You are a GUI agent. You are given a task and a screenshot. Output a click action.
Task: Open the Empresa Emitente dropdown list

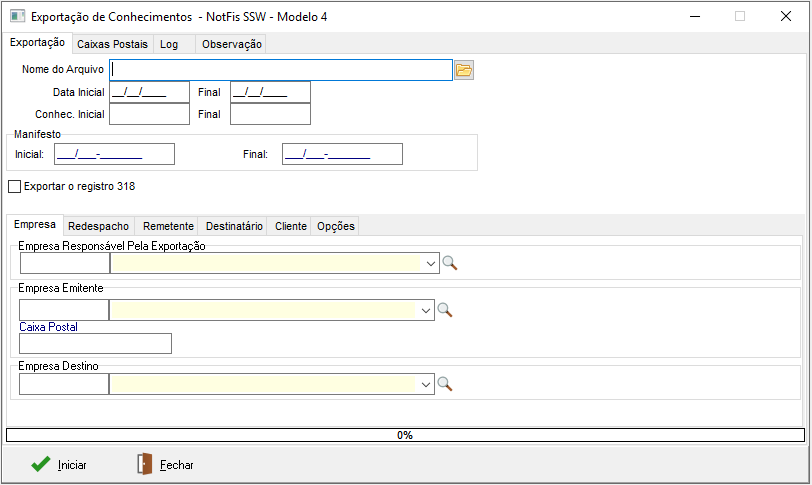426,310
